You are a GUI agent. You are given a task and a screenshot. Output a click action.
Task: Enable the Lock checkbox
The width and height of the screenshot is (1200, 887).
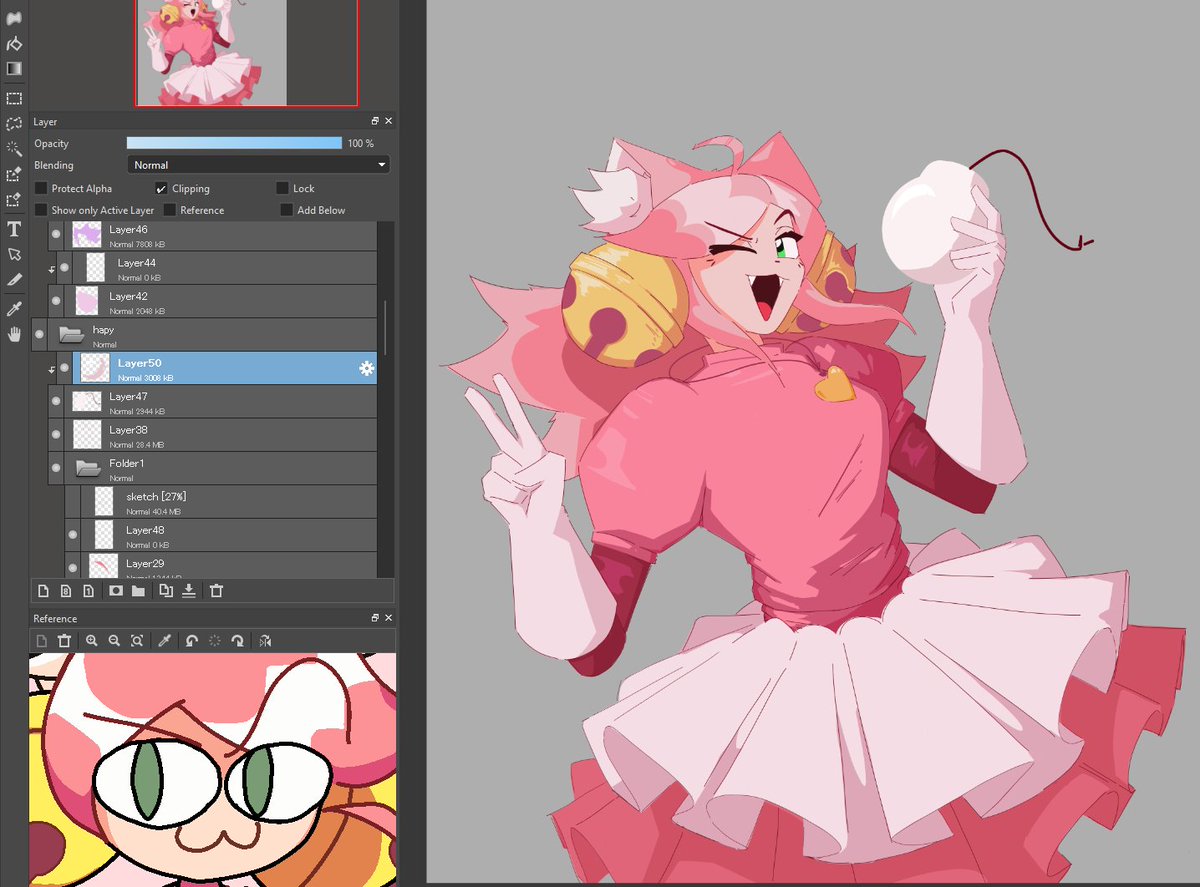coord(283,188)
